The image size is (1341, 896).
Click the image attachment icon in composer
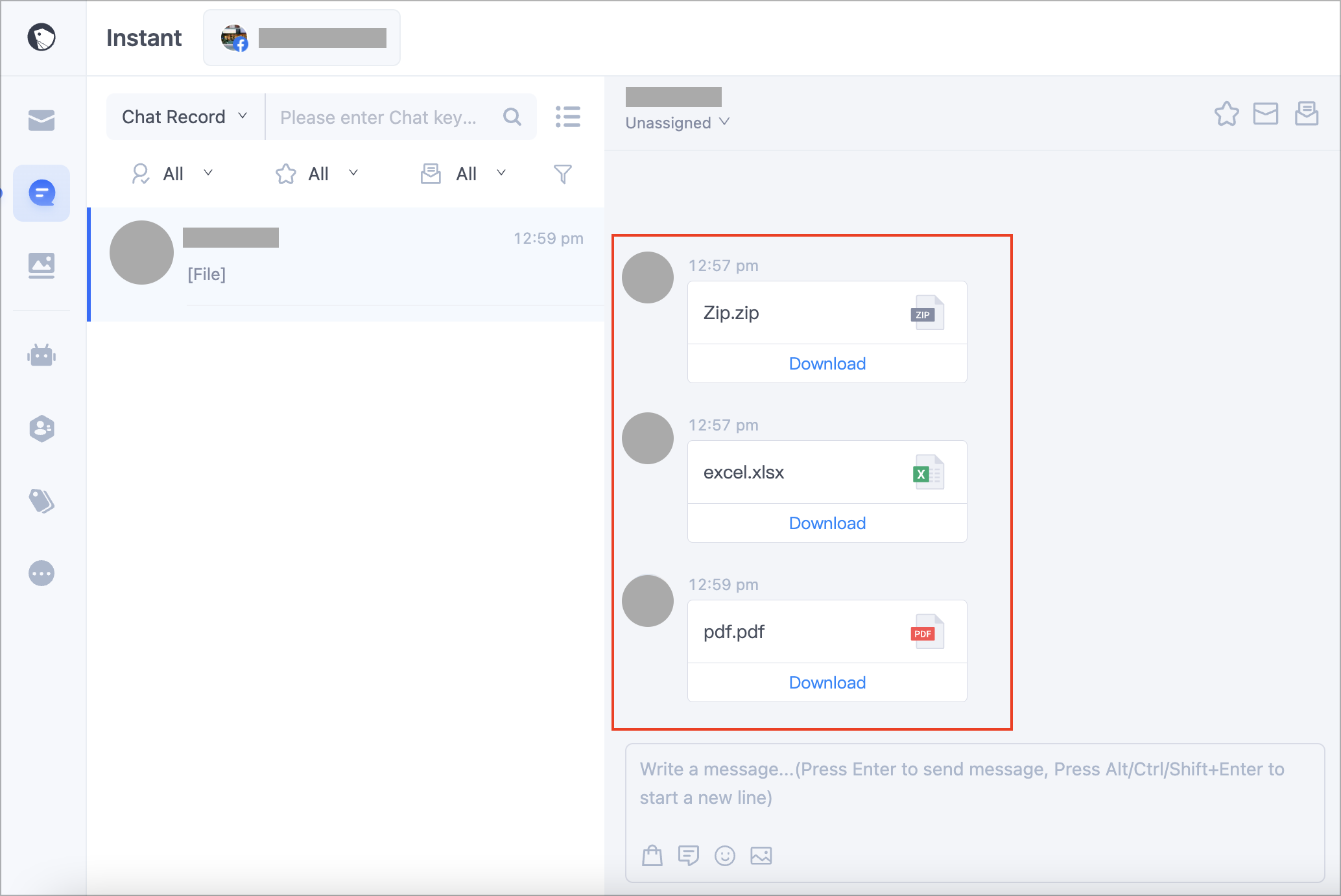coord(761,856)
